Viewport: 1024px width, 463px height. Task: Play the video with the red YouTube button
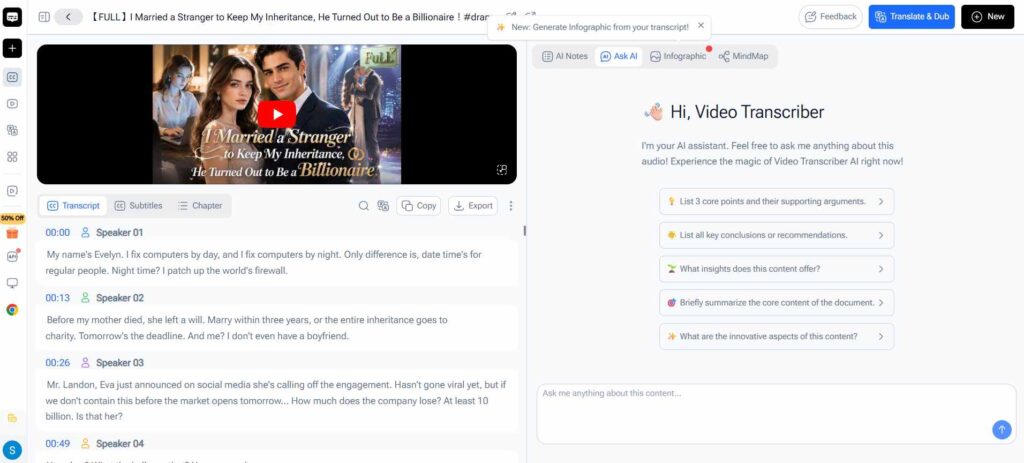tap(276, 114)
